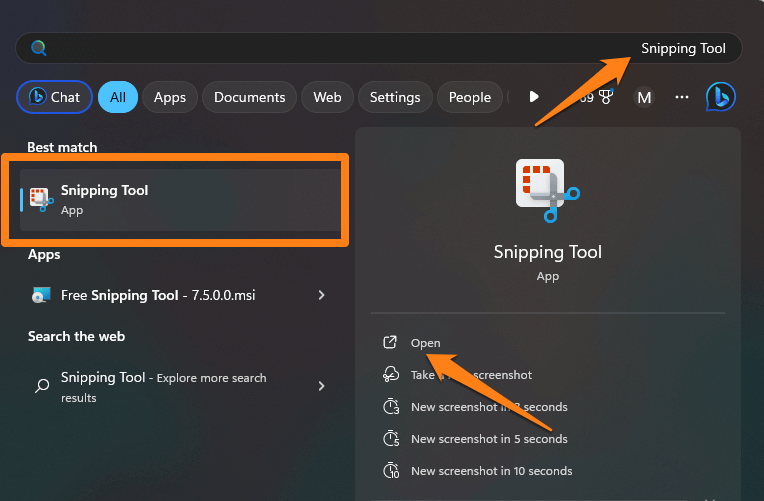Expand the web search result chevron
This screenshot has width=764, height=501.
(x=321, y=386)
